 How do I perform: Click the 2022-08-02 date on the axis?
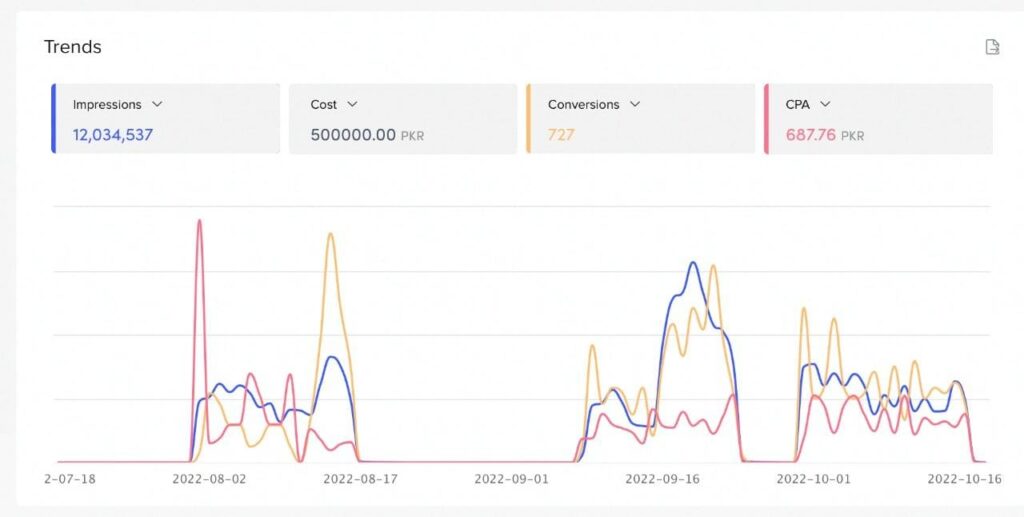(x=209, y=479)
